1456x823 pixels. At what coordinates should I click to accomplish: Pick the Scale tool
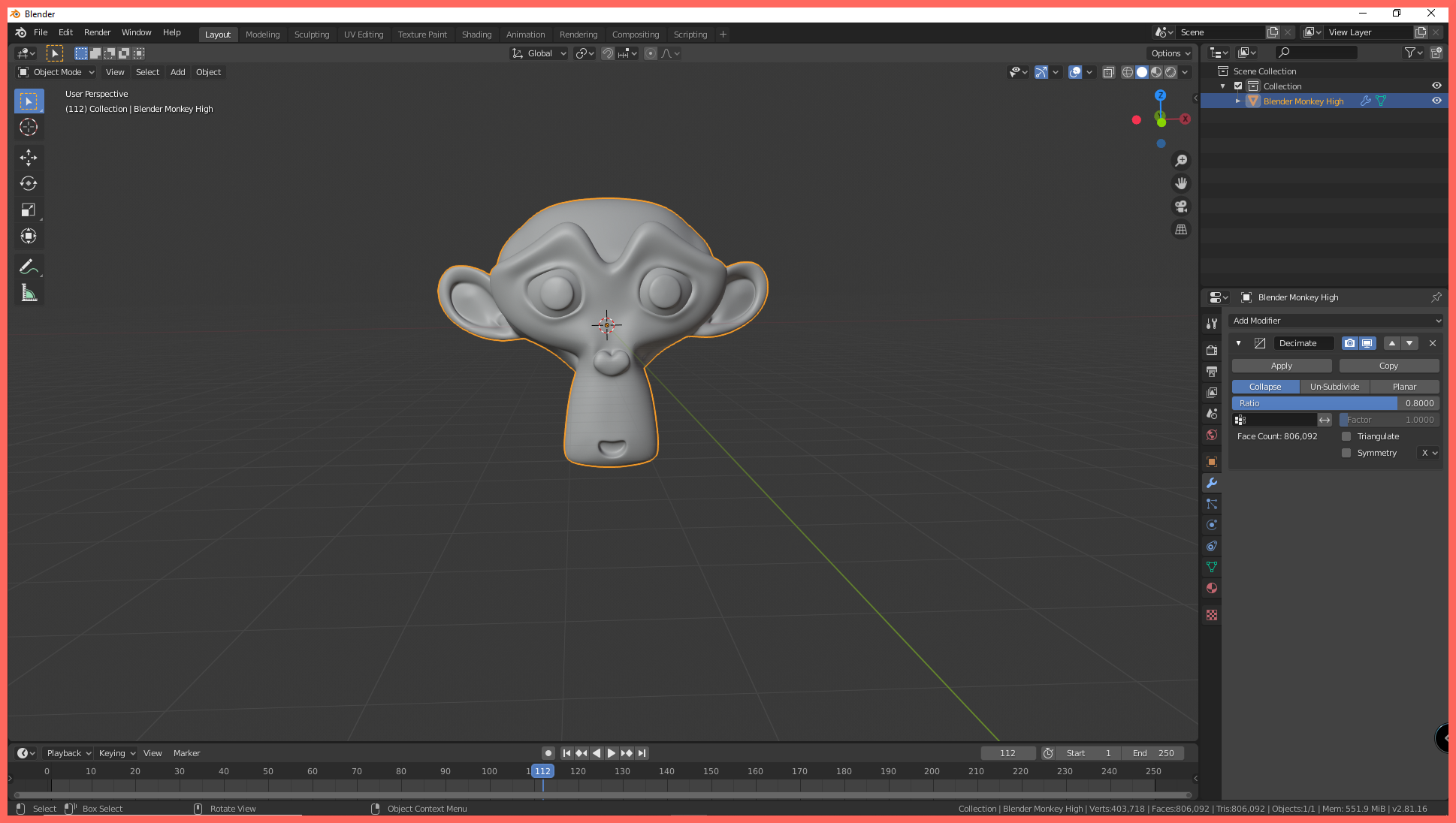click(29, 210)
